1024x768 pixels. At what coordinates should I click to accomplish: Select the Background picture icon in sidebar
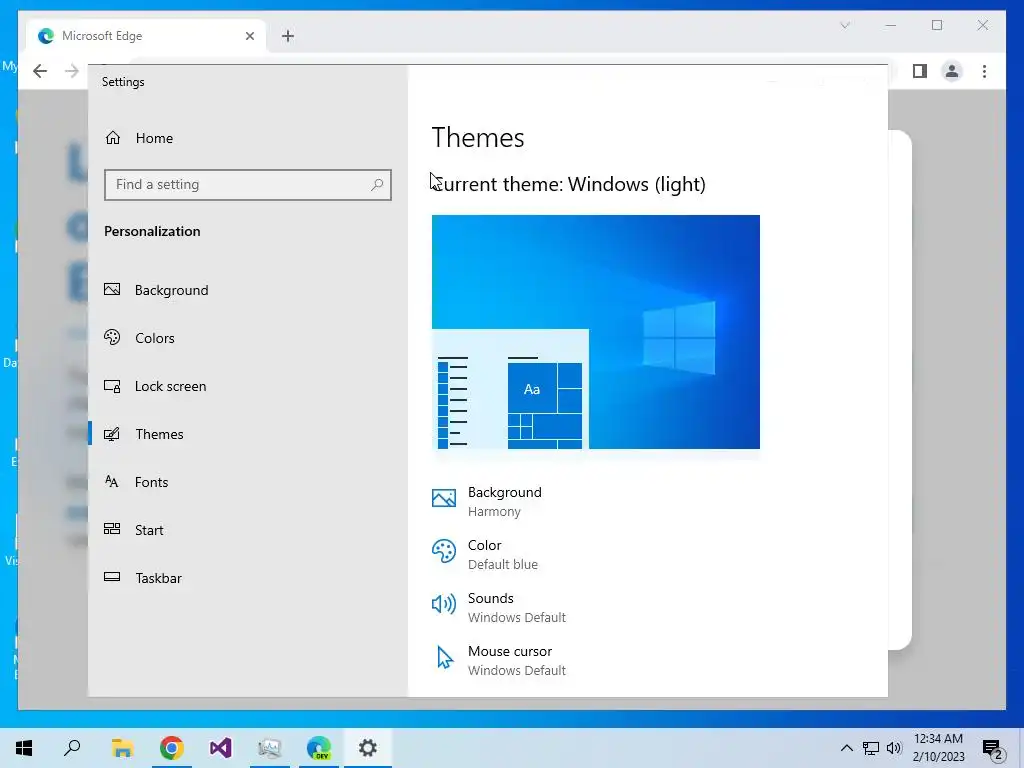(112, 289)
